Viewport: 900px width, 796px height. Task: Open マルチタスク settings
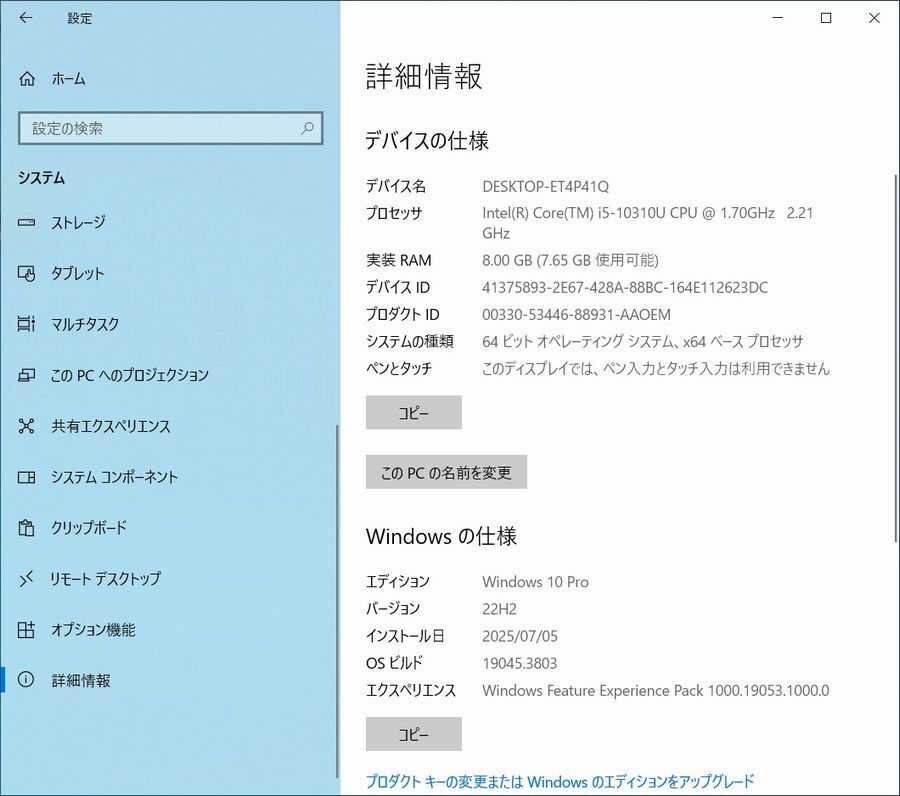pyautogui.click(x=169, y=324)
